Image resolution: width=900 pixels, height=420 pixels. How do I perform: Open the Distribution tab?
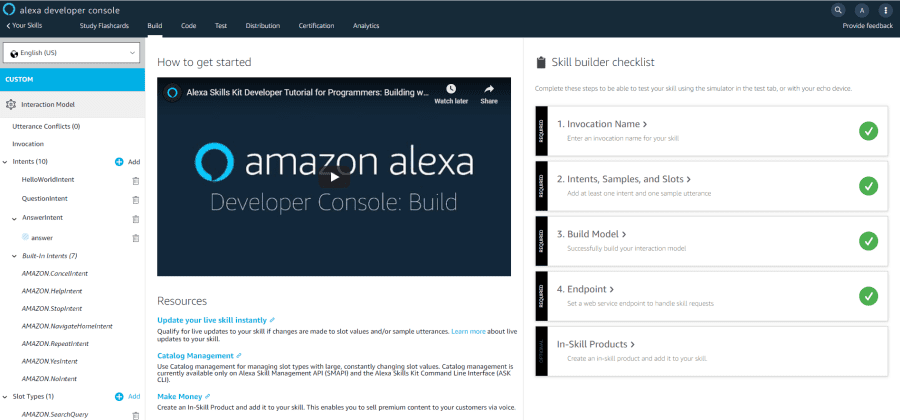(x=263, y=26)
